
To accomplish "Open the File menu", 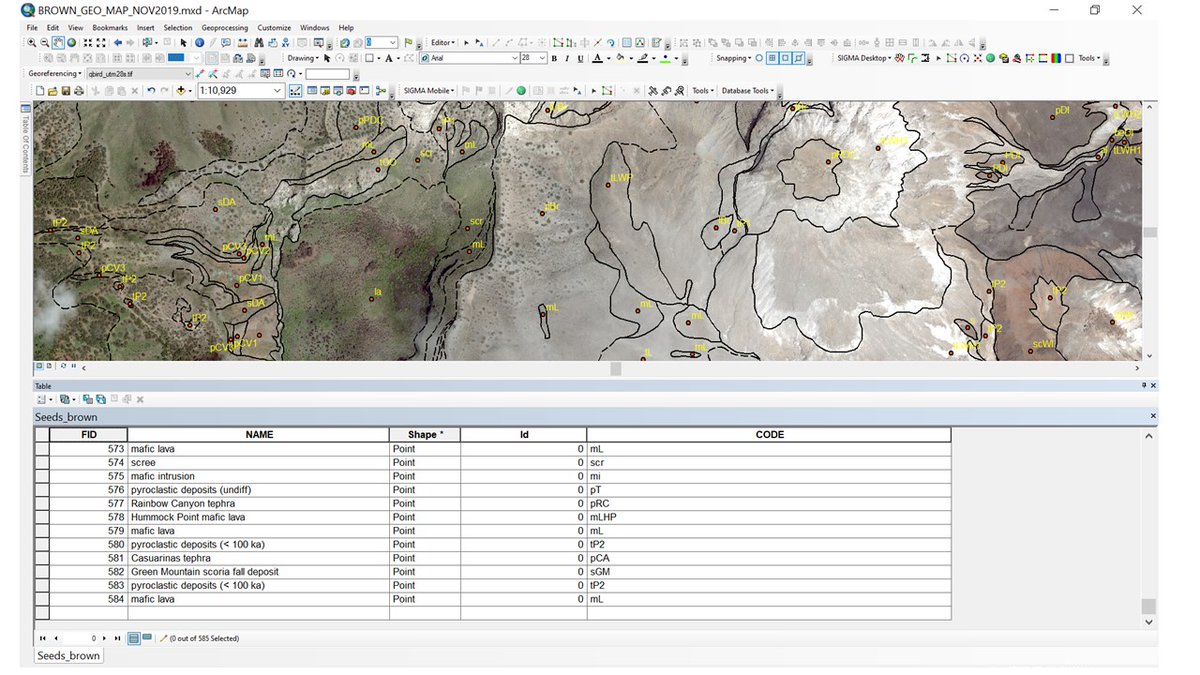I will pyautogui.click(x=32, y=28).
